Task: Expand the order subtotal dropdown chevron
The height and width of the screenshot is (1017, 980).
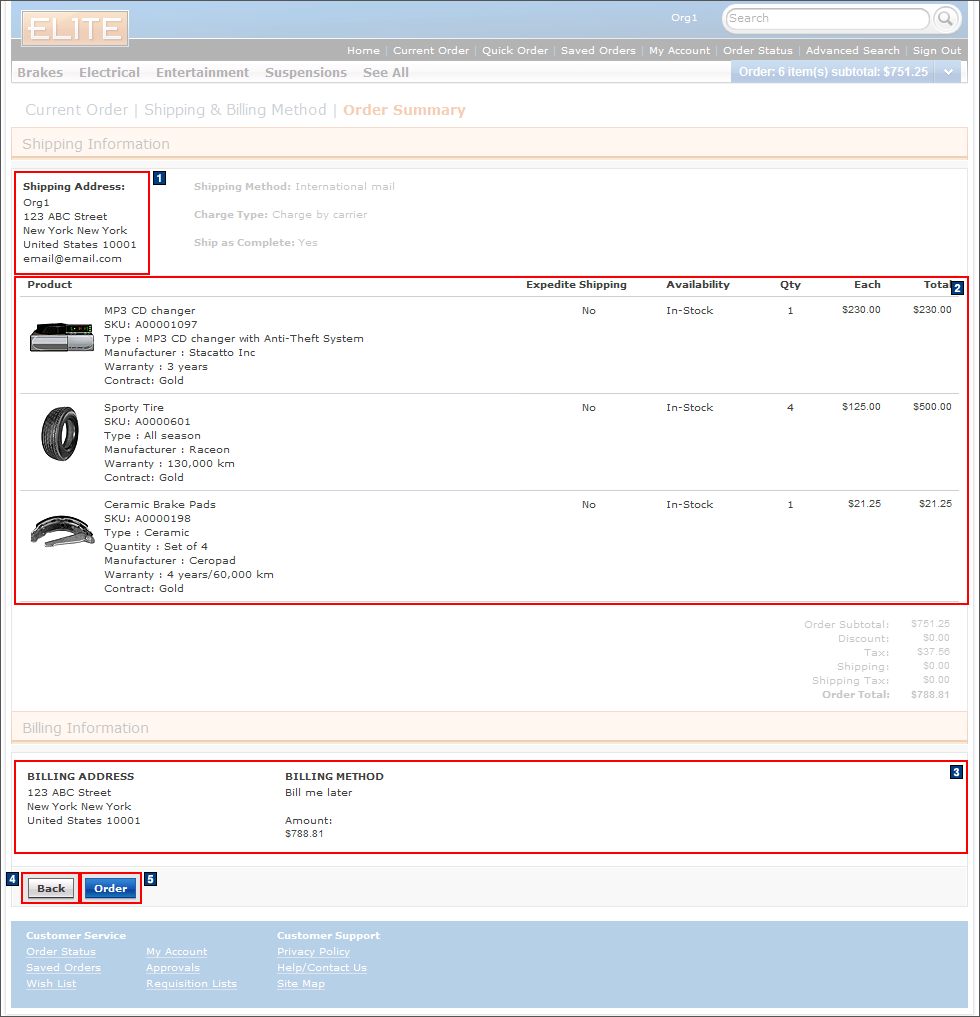Action: click(948, 72)
